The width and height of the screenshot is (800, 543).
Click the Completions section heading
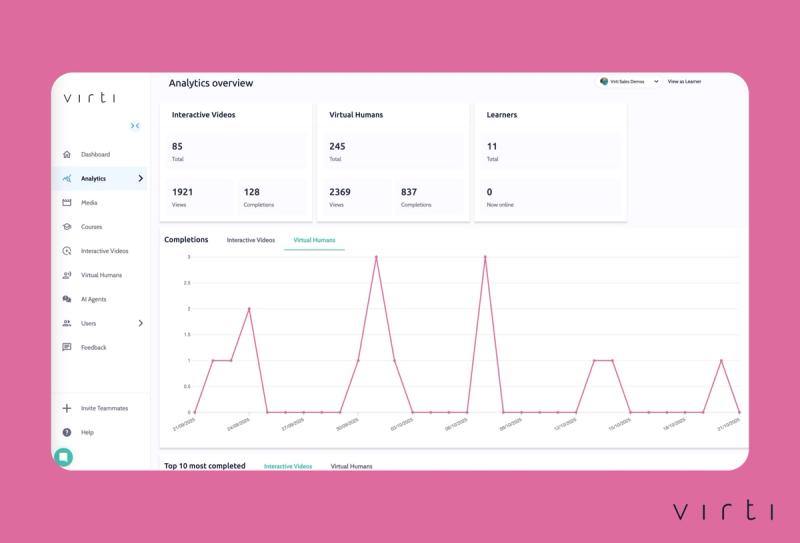[x=186, y=239]
